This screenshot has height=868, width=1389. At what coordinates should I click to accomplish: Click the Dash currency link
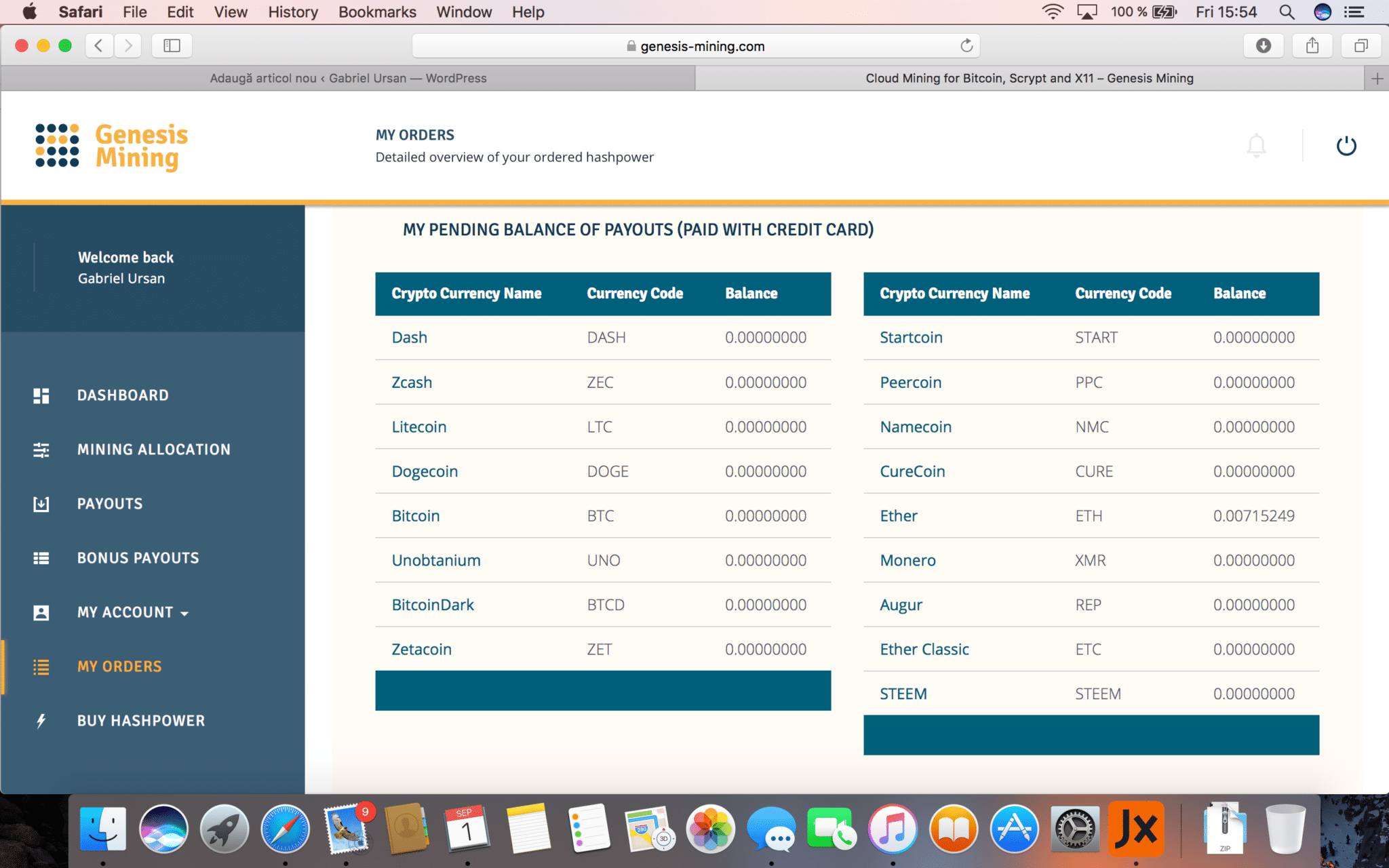pyautogui.click(x=410, y=338)
